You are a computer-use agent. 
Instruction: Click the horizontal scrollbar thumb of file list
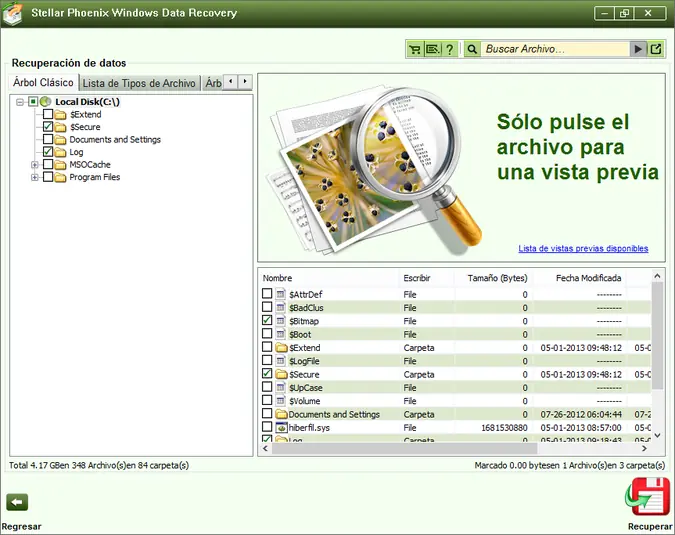[x=405, y=448]
